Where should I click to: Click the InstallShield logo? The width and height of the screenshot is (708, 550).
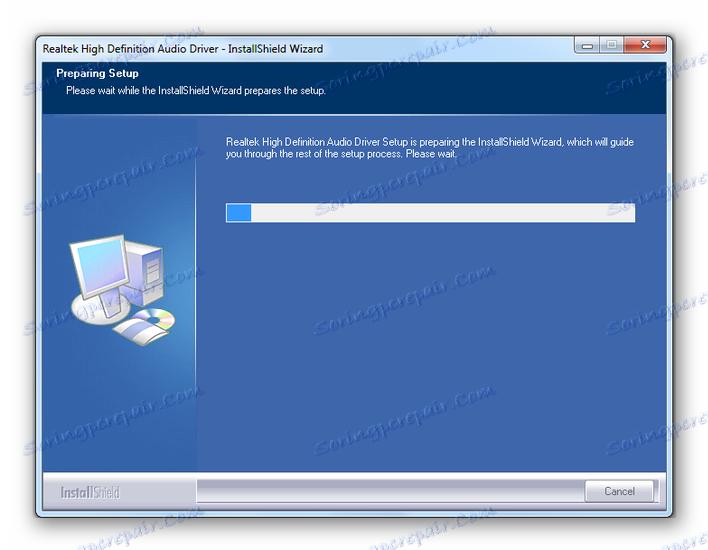[90, 492]
